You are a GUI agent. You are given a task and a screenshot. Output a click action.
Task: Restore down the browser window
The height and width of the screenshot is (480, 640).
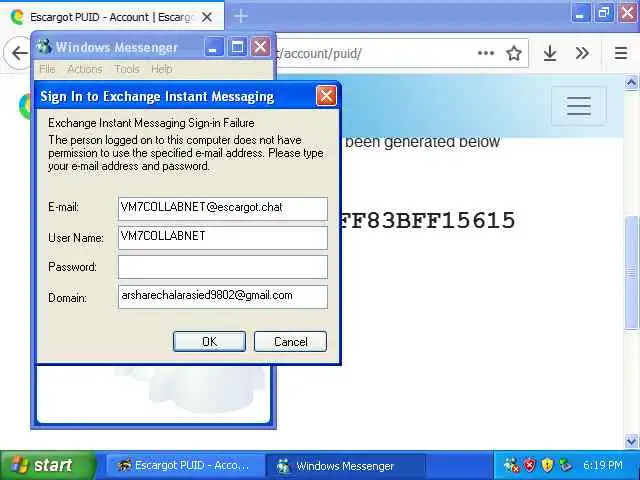tap(604, 13)
